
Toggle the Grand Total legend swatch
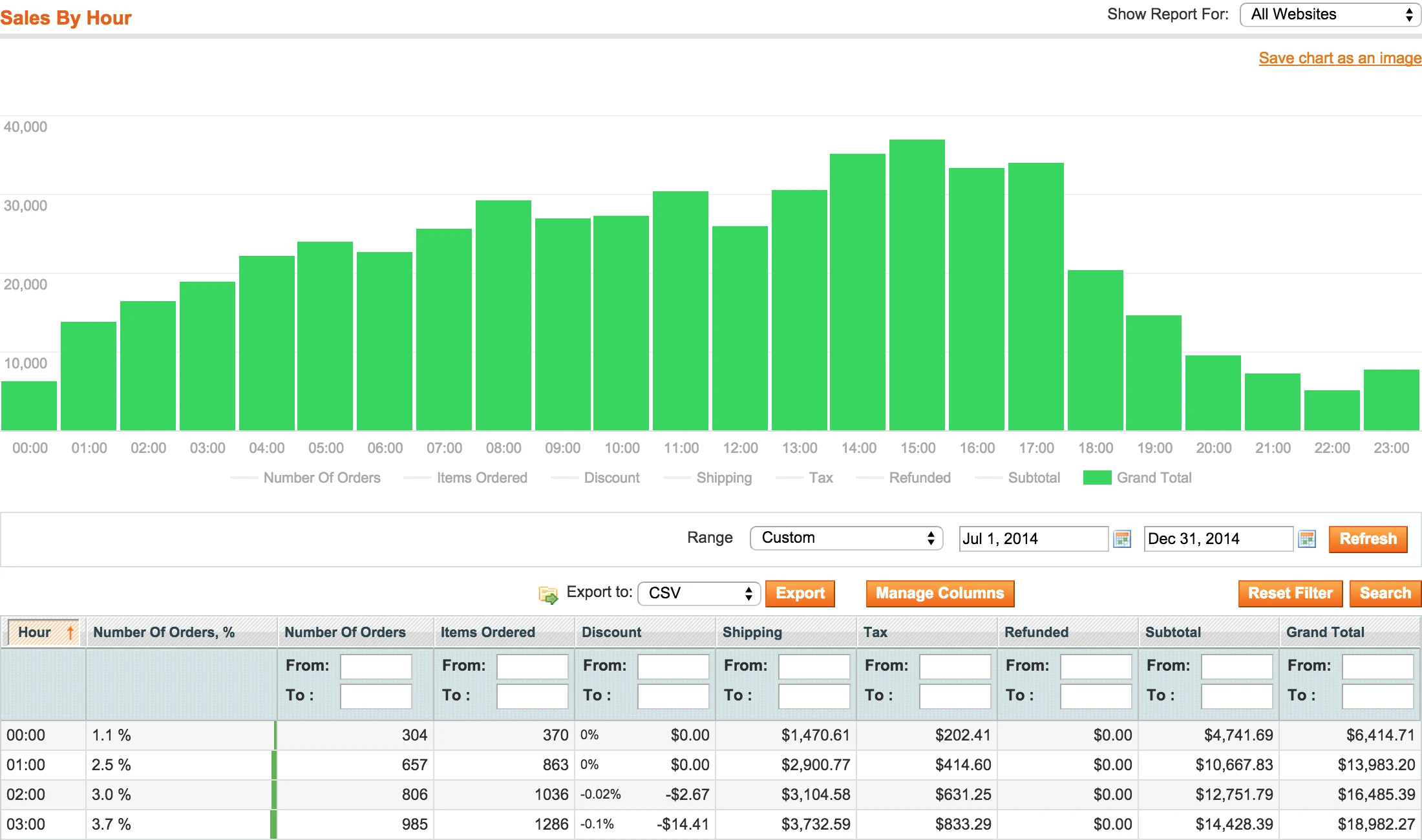coord(1097,478)
